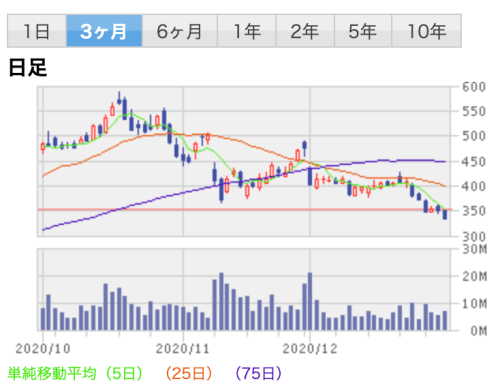Image resolution: width=500 pixels, height=390 pixels.
Task: Click the red horizontal line near 350
Action: click(x=244, y=209)
